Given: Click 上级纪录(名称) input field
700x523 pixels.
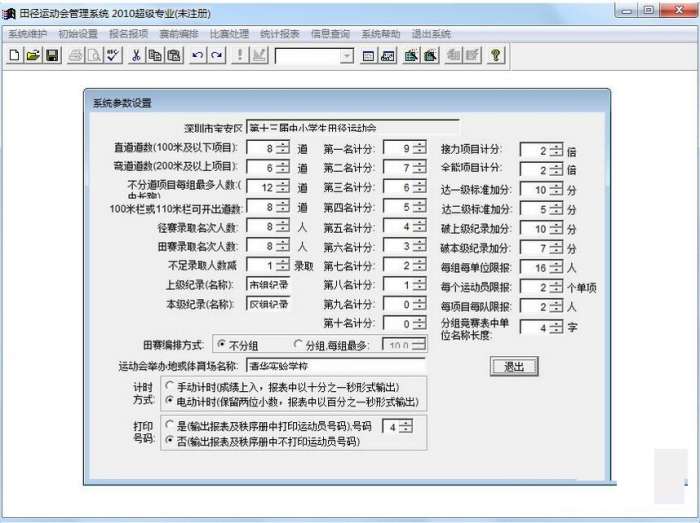Looking at the screenshot, I should coord(268,284).
